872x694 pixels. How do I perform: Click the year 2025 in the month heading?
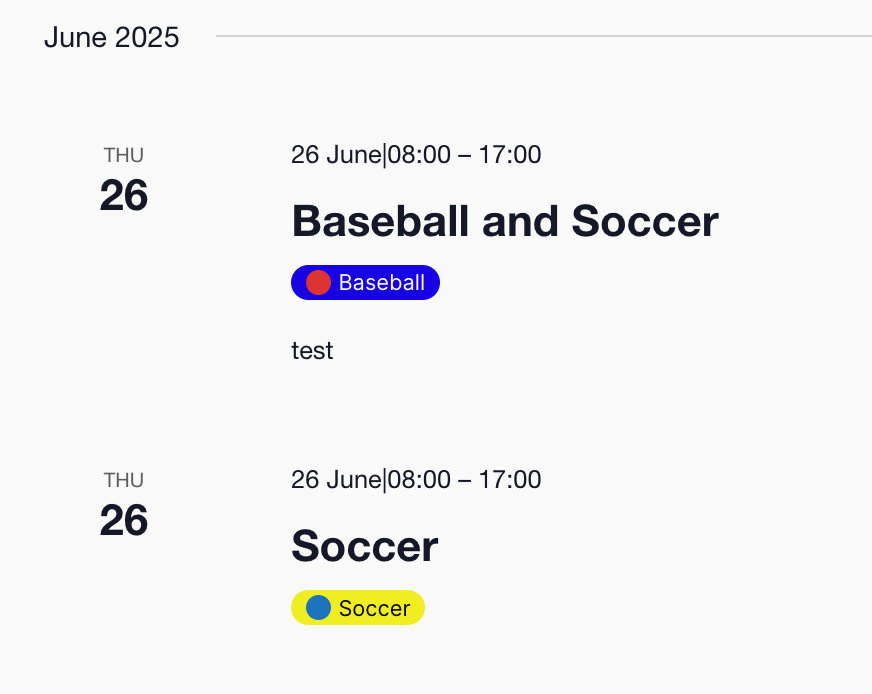(x=146, y=38)
